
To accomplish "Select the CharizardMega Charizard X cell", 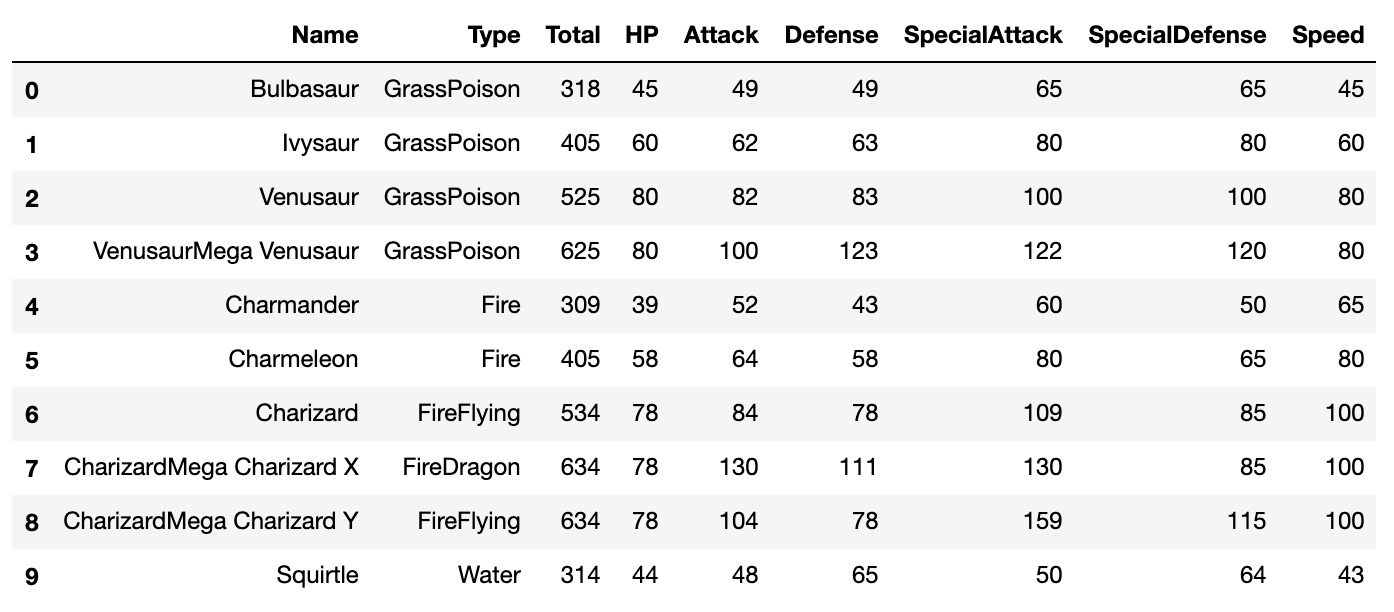I will coord(211,467).
